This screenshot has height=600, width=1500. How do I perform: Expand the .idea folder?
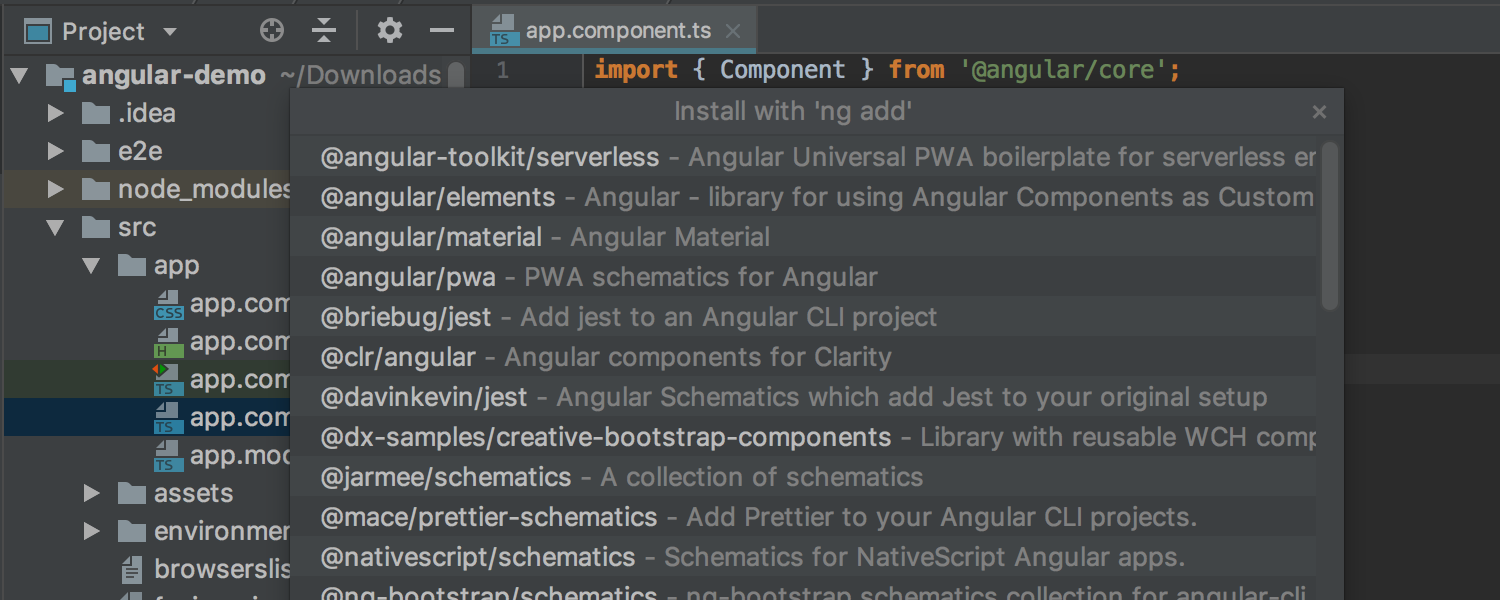click(56, 113)
